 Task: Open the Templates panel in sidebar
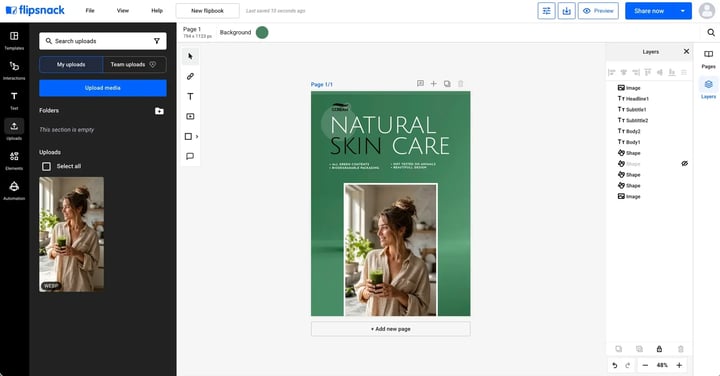[14, 40]
